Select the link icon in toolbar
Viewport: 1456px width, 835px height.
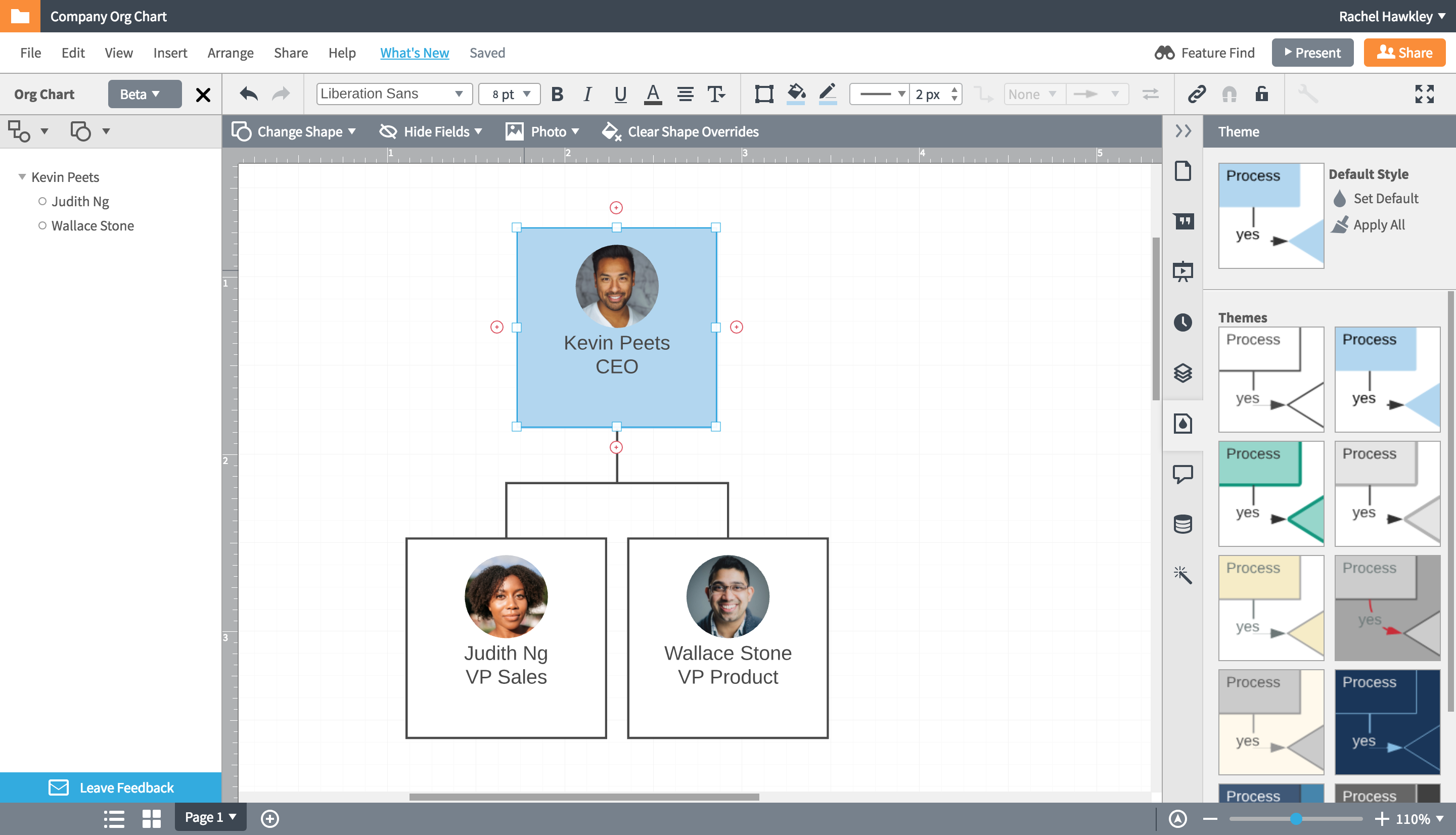click(1197, 94)
